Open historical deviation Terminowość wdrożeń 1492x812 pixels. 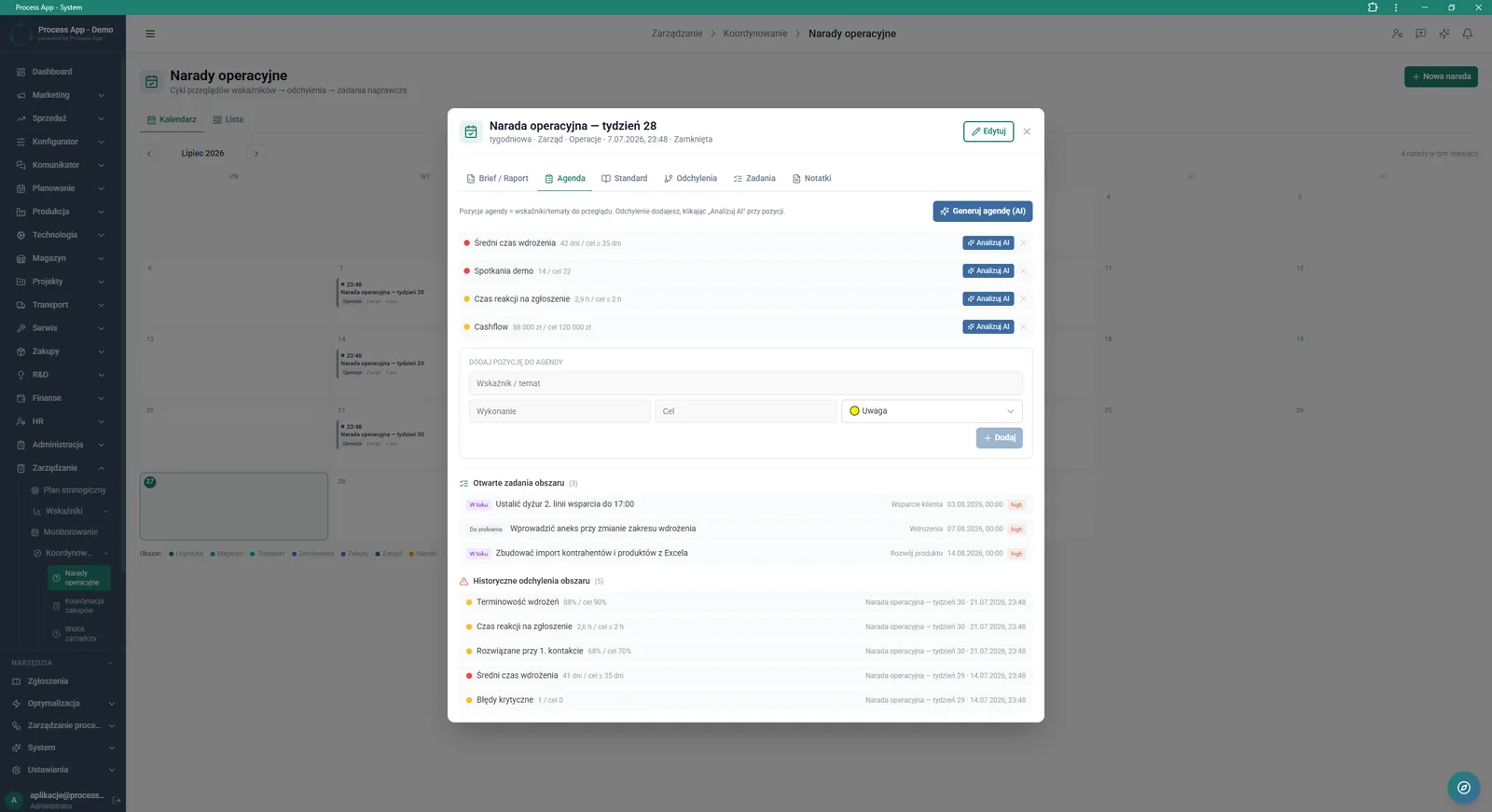(x=746, y=602)
